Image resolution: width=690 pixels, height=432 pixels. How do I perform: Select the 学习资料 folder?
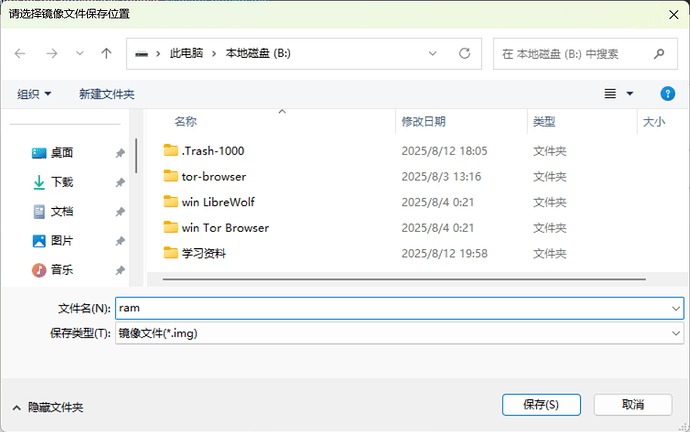(204, 253)
